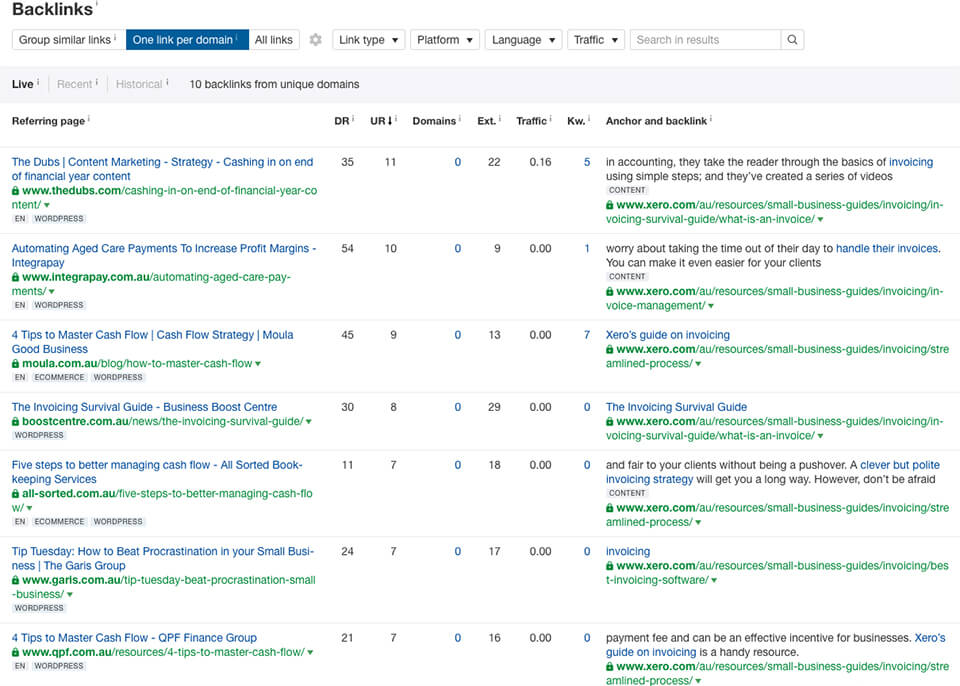Click 'clever but polite invoicing strategy' anchor
960x686 pixels.
pyautogui.click(x=773, y=472)
